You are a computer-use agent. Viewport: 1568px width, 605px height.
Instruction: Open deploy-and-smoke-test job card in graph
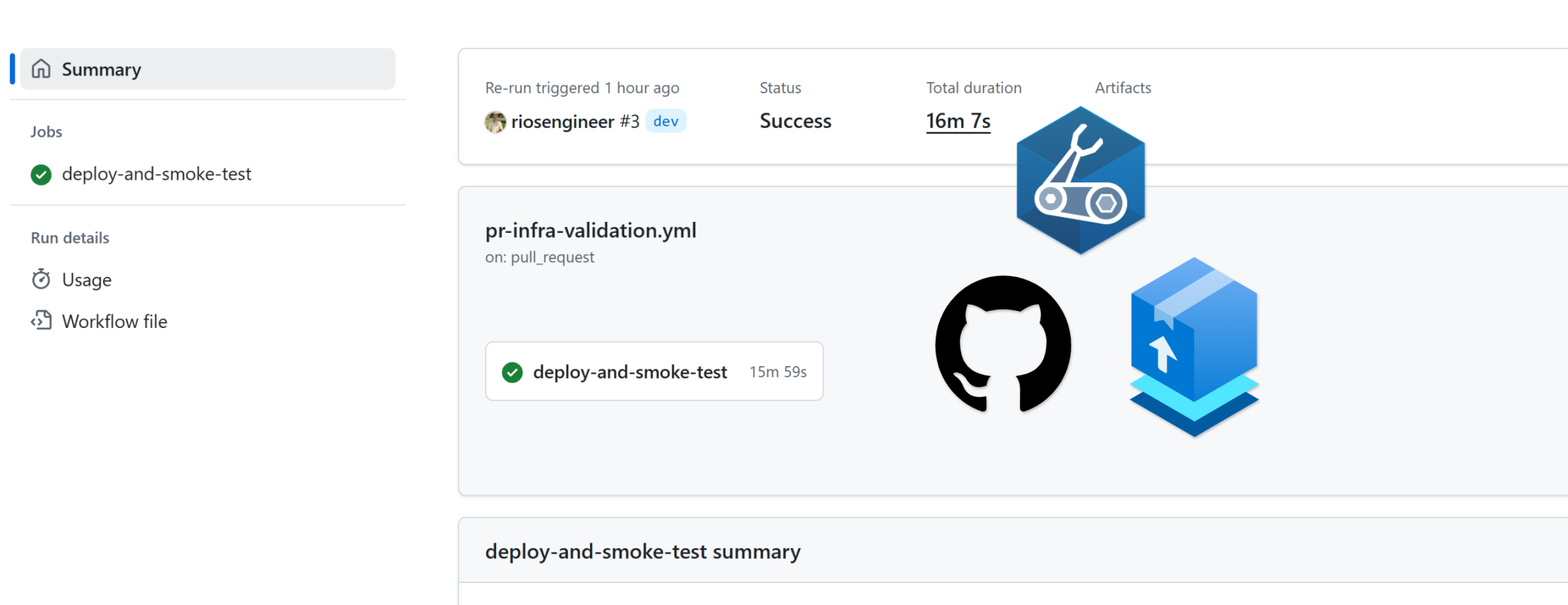pyautogui.click(x=630, y=372)
